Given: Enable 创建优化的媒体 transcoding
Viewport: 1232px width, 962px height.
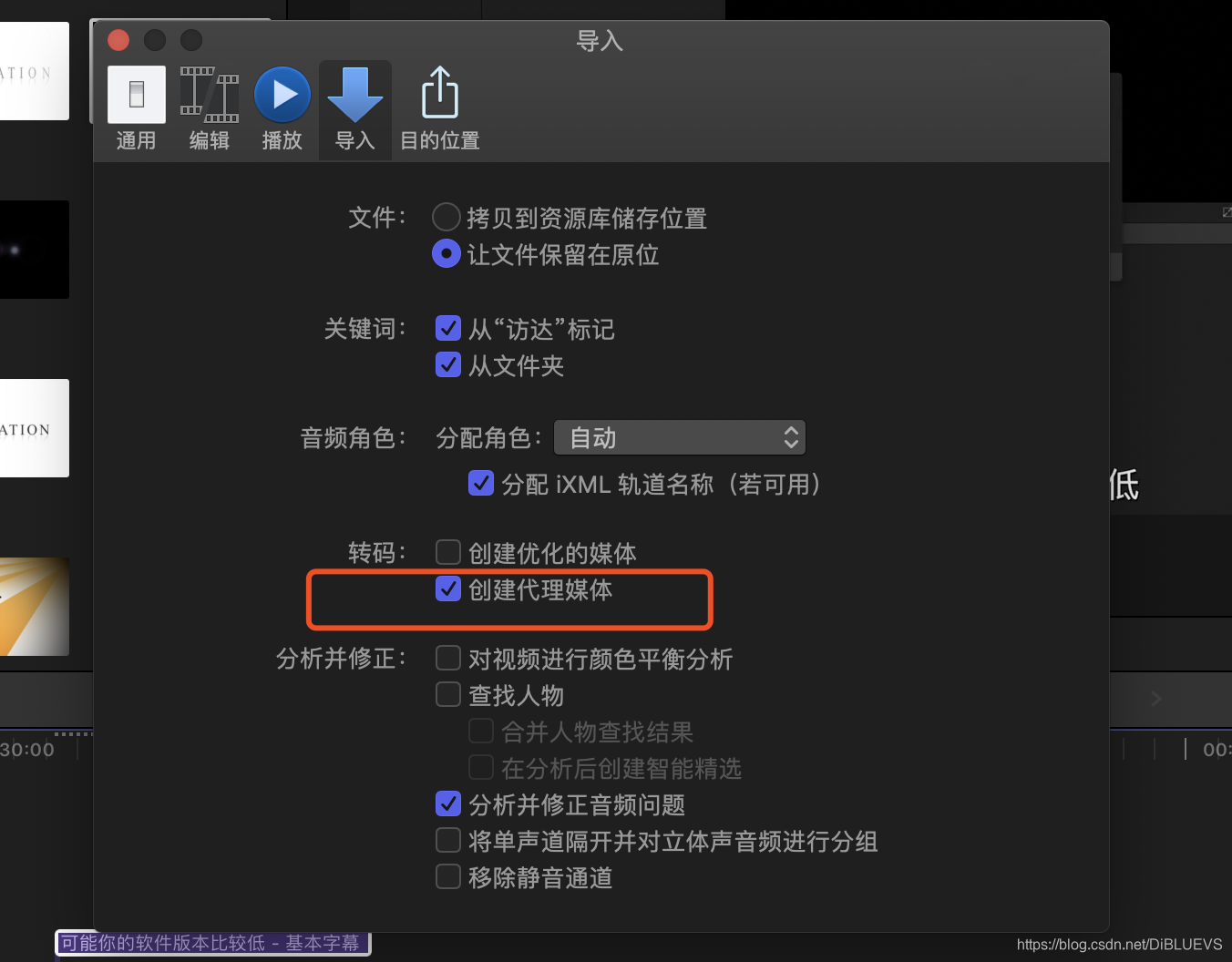Looking at the screenshot, I should tap(447, 551).
